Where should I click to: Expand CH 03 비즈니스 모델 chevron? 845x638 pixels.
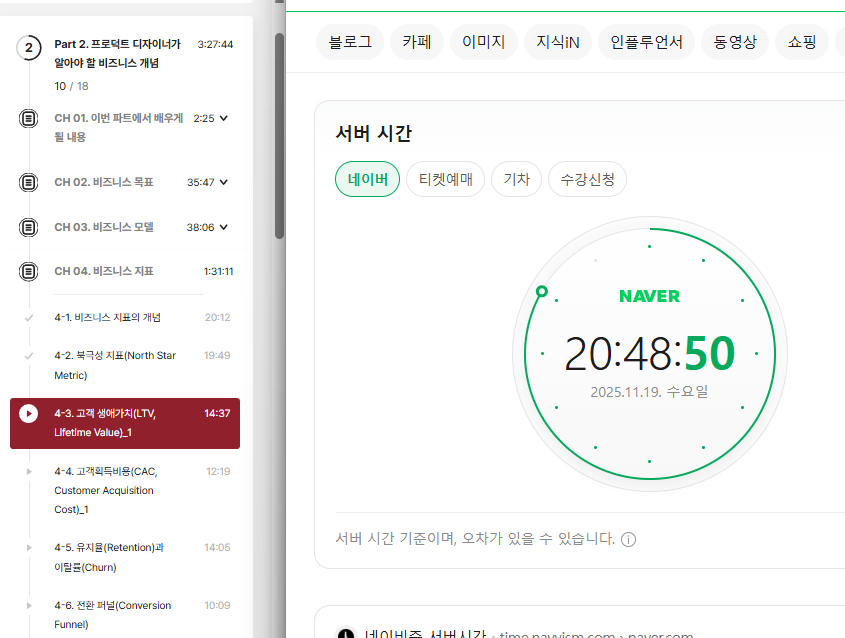pos(224,227)
